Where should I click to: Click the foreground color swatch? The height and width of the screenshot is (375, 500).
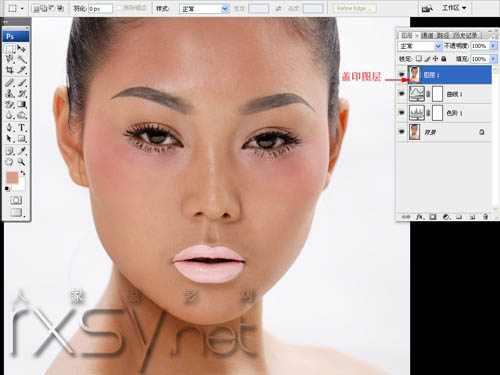tap(12, 178)
